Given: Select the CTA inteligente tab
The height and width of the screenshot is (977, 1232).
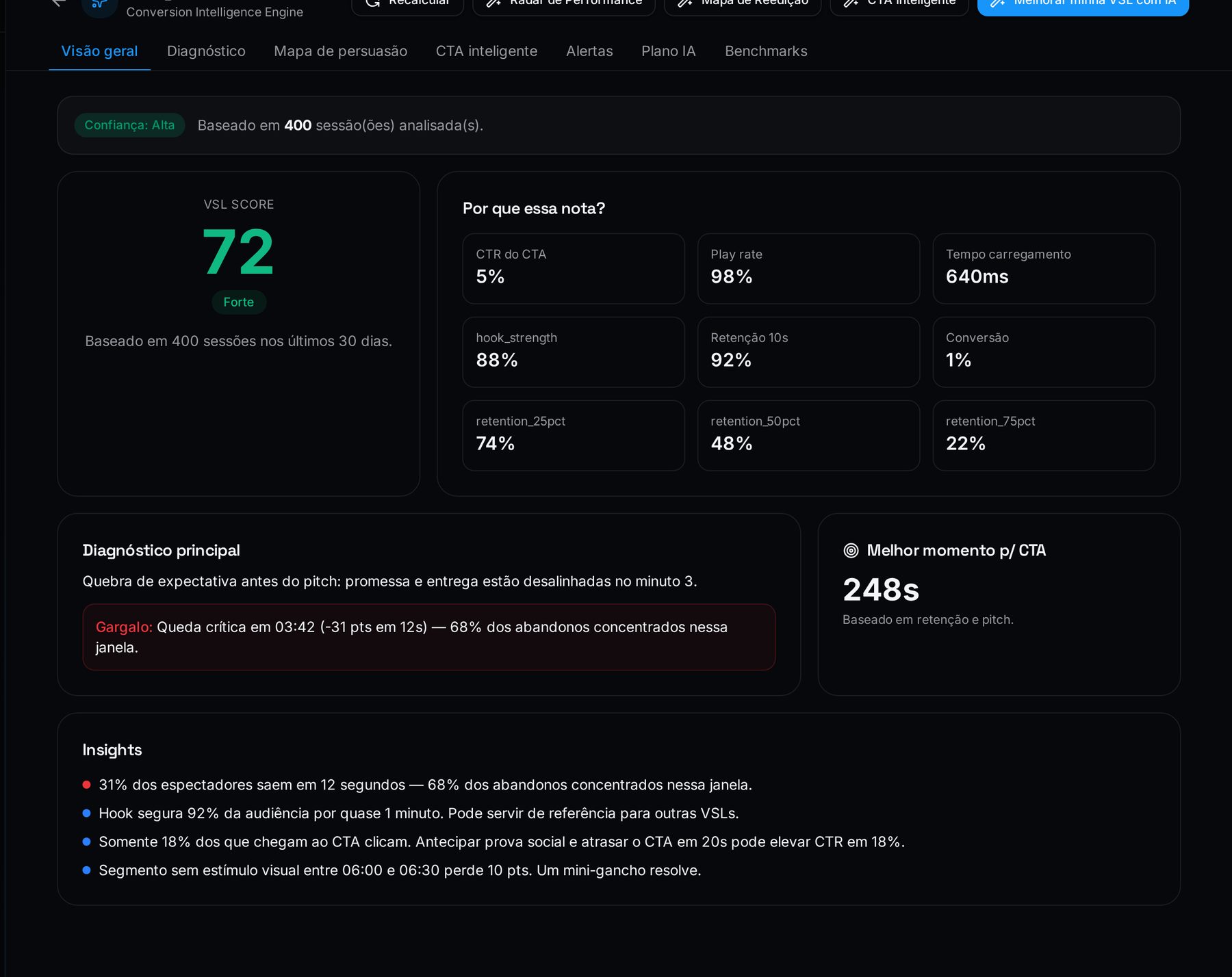Looking at the screenshot, I should click(x=487, y=51).
